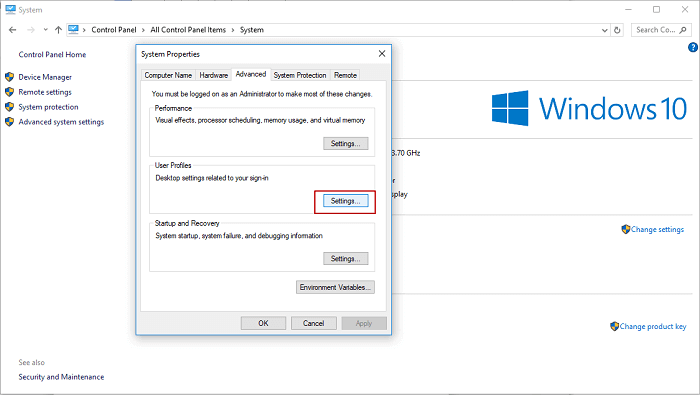Close the System Properties dialog
The image size is (700, 395).
[x=382, y=54]
